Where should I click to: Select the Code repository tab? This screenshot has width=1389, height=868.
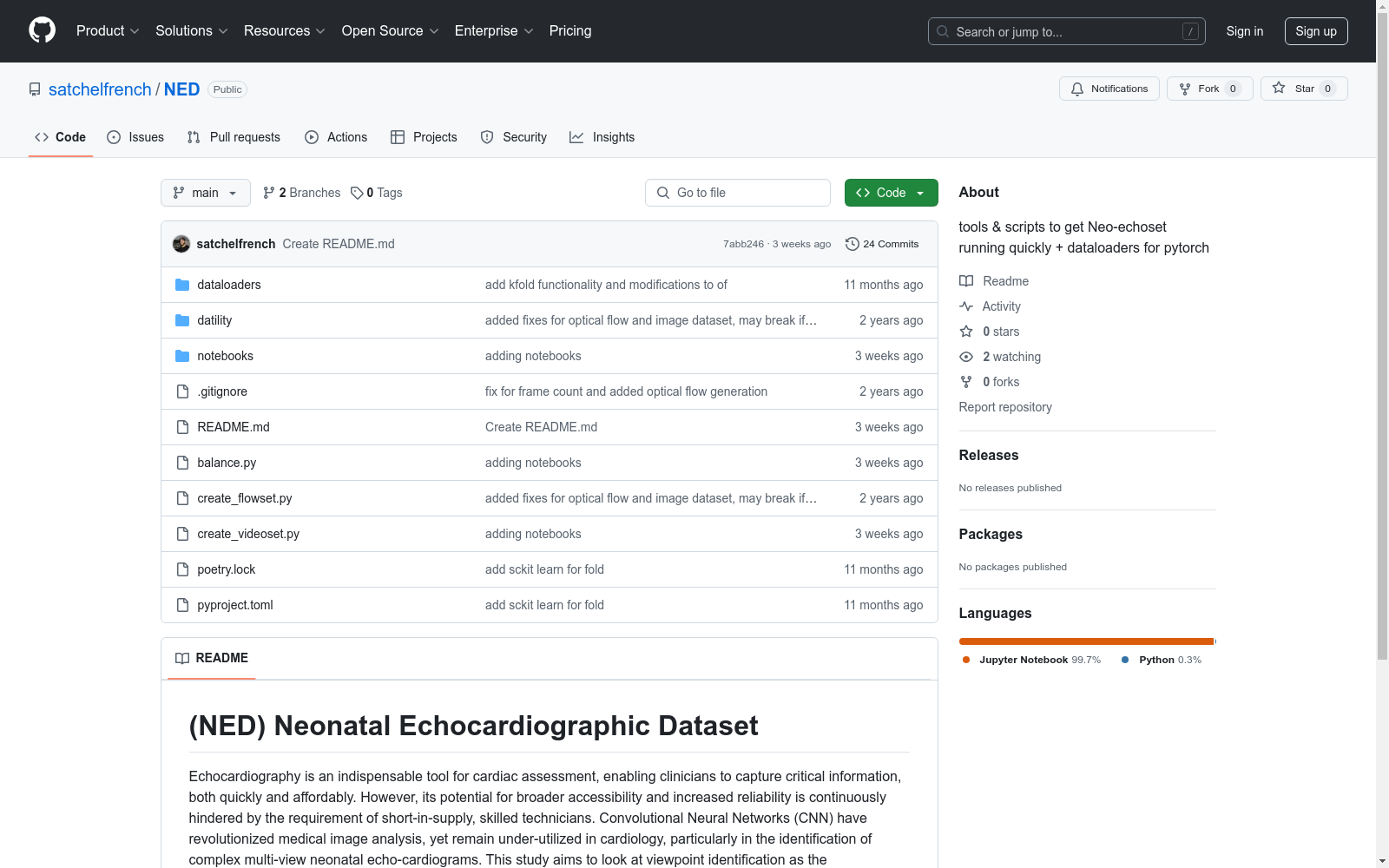click(x=61, y=137)
